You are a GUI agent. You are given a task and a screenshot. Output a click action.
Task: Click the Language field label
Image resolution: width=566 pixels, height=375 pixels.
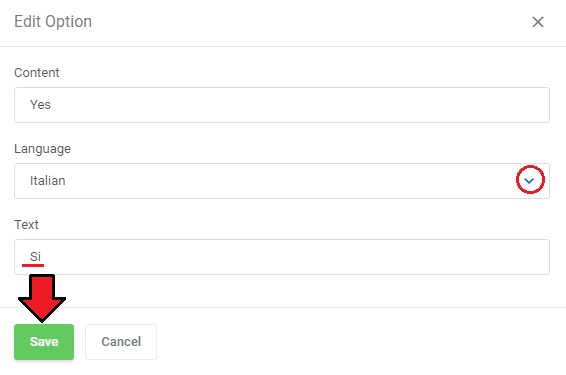[x=43, y=149]
